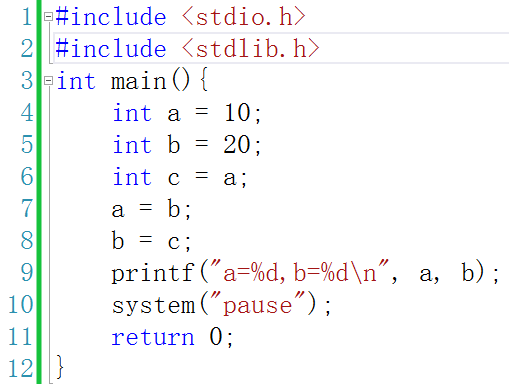Viewport: 509px width, 388px height.
Task: Collapse the #include block at line 1
Action: point(49,16)
